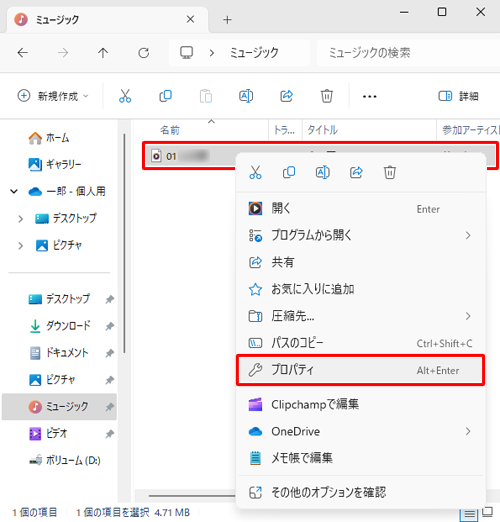
Task: Click the refresh arrow icon
Action: (x=144, y=53)
